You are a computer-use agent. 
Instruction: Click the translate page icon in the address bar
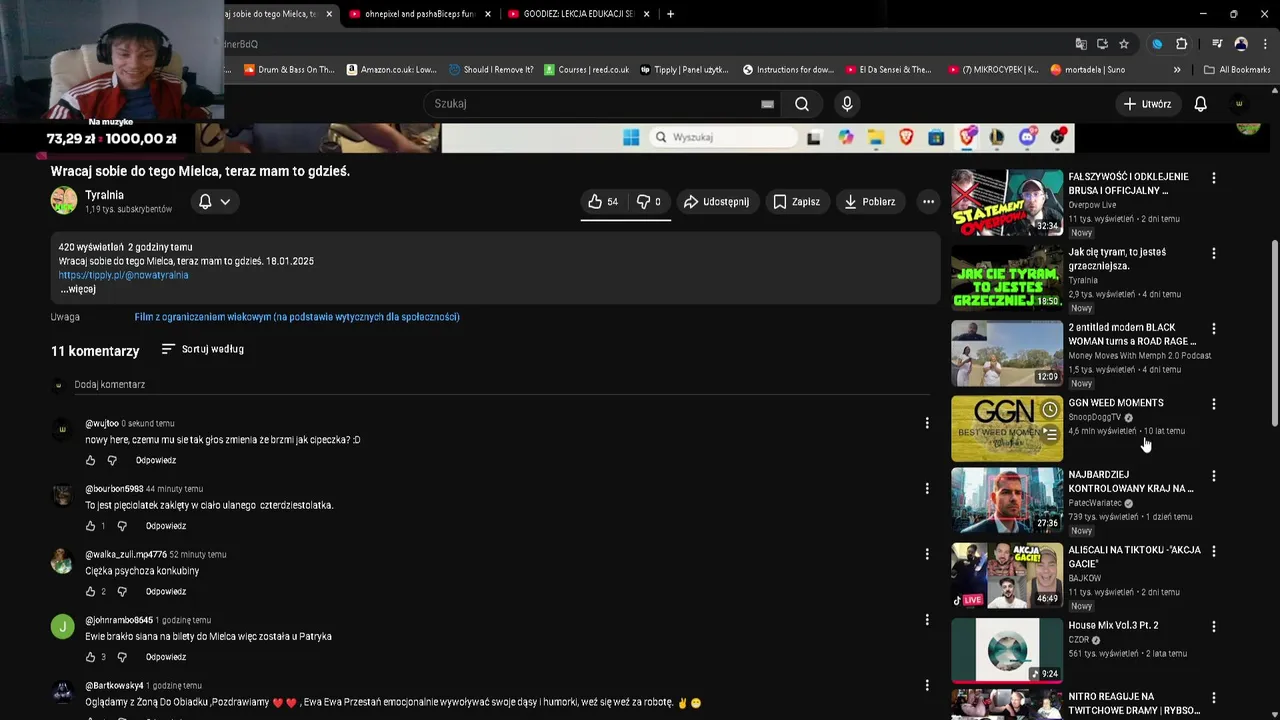click(1081, 44)
